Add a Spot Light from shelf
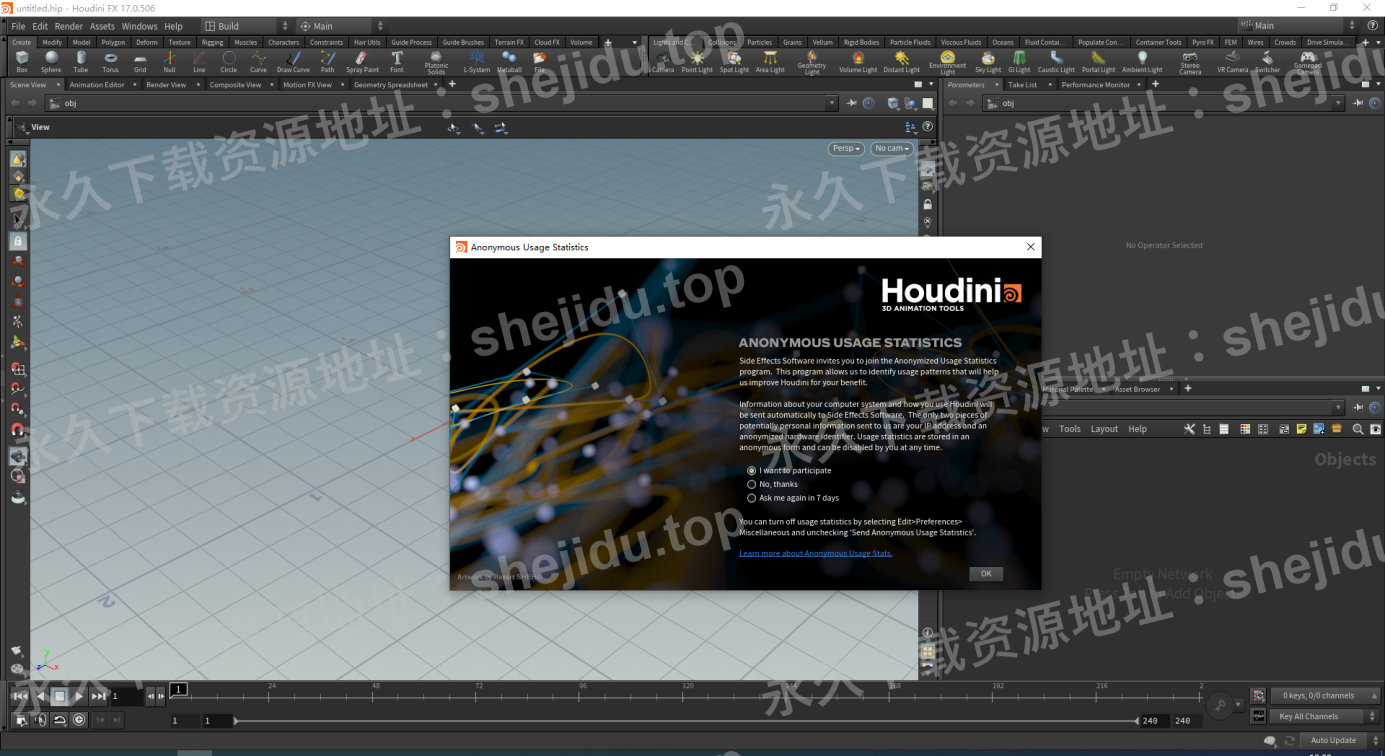This screenshot has height=756, width=1385. click(734, 62)
